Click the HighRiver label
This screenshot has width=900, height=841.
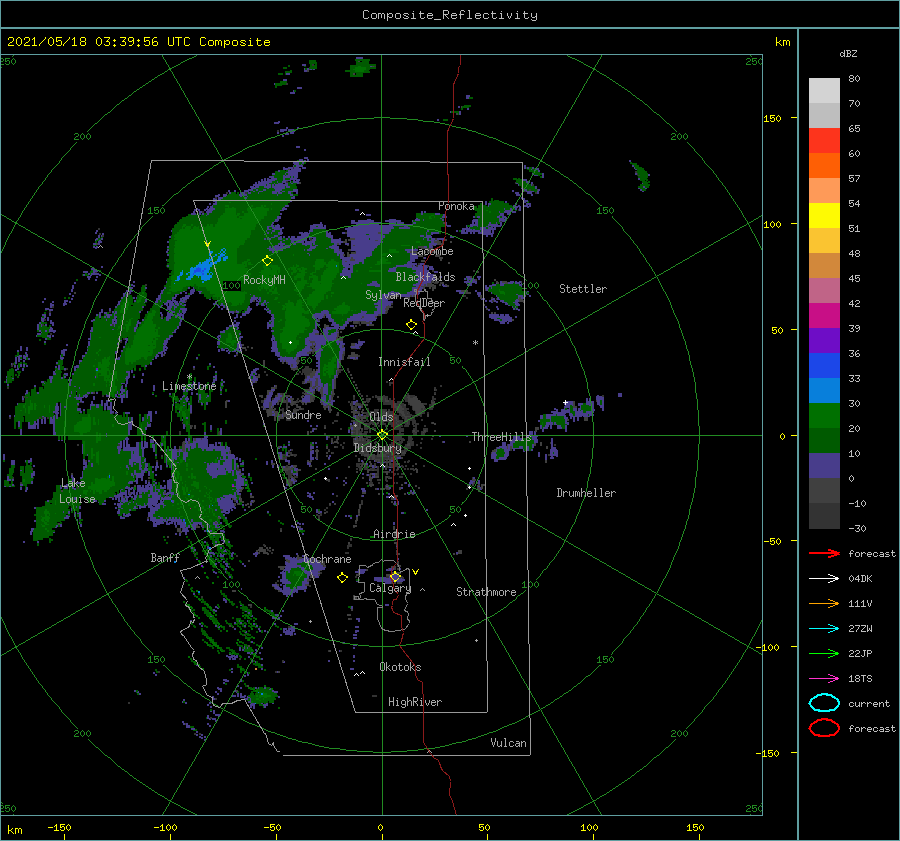(x=415, y=702)
